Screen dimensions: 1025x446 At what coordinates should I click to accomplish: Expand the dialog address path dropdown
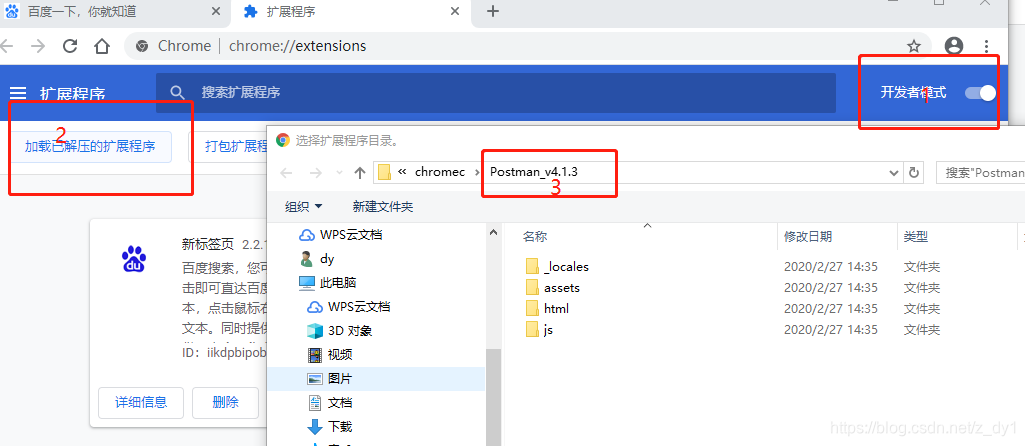pos(894,173)
